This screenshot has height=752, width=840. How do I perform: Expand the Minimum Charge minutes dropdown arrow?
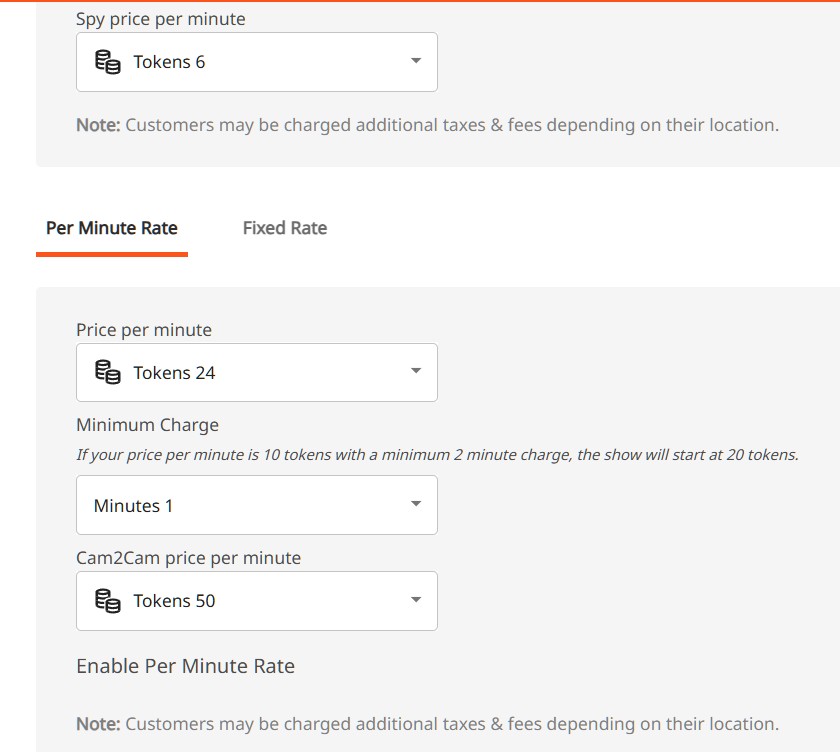tap(416, 504)
